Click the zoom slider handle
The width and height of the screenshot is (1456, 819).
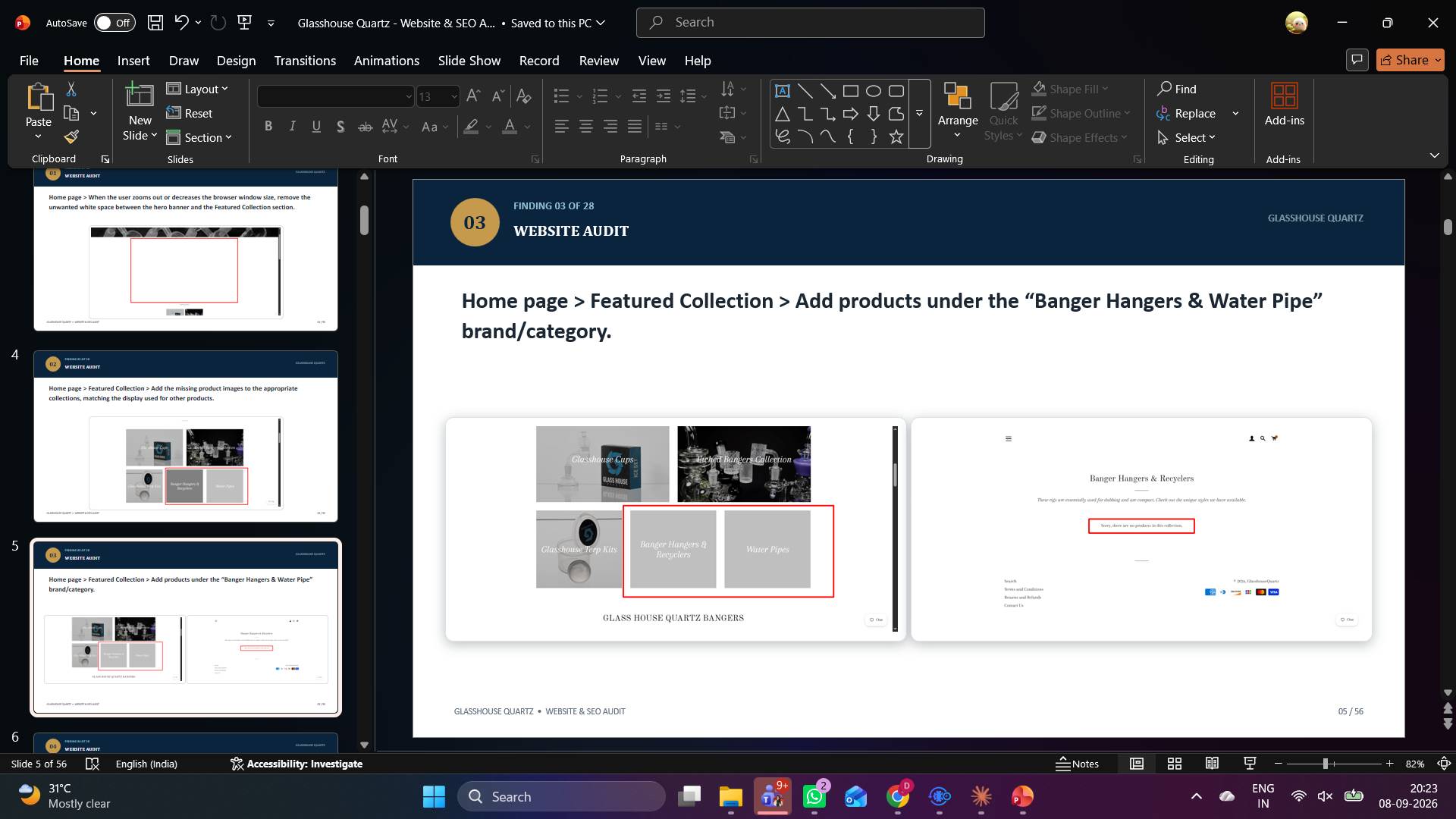(1326, 764)
